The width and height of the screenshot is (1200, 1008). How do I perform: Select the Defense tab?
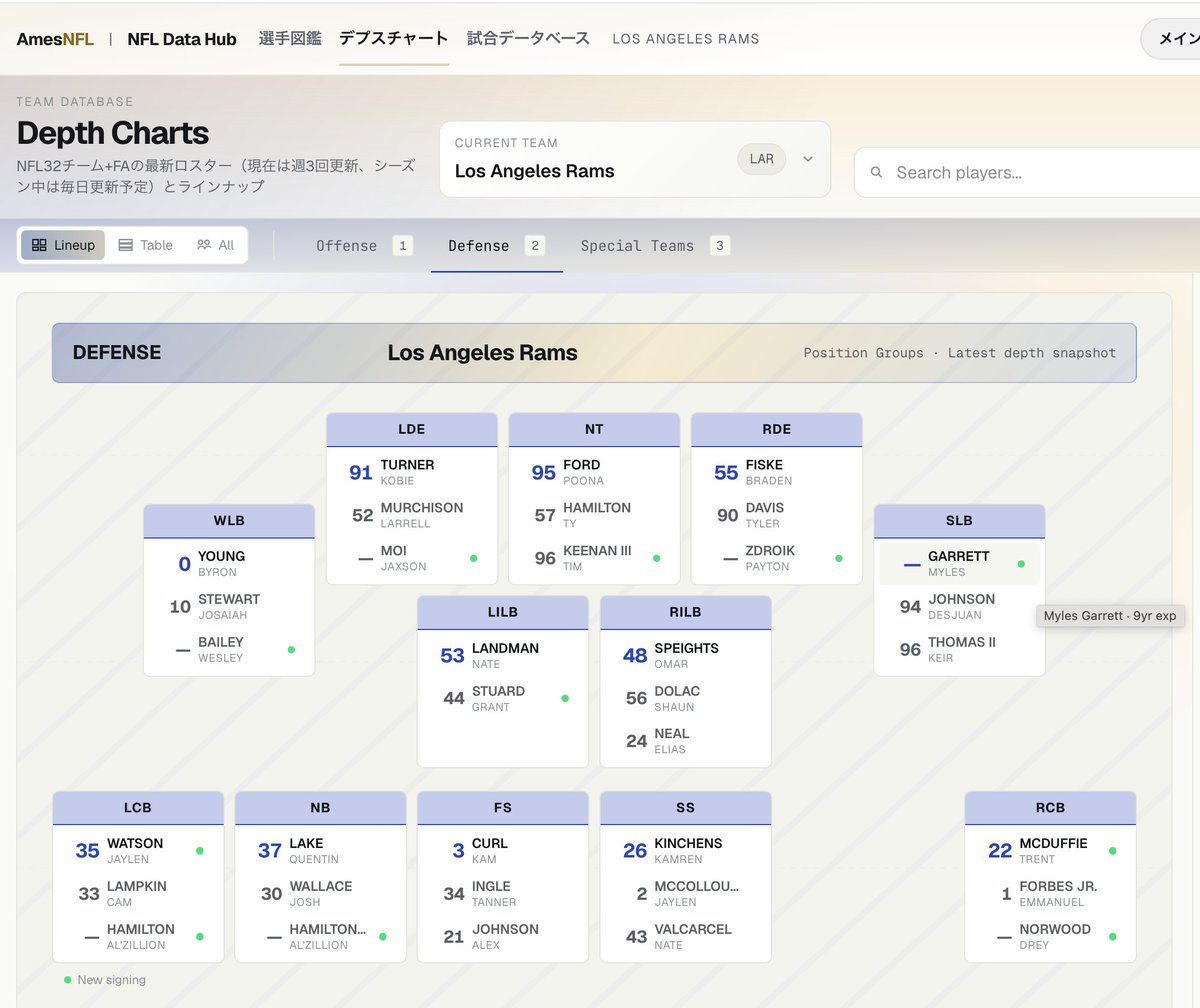click(496, 246)
